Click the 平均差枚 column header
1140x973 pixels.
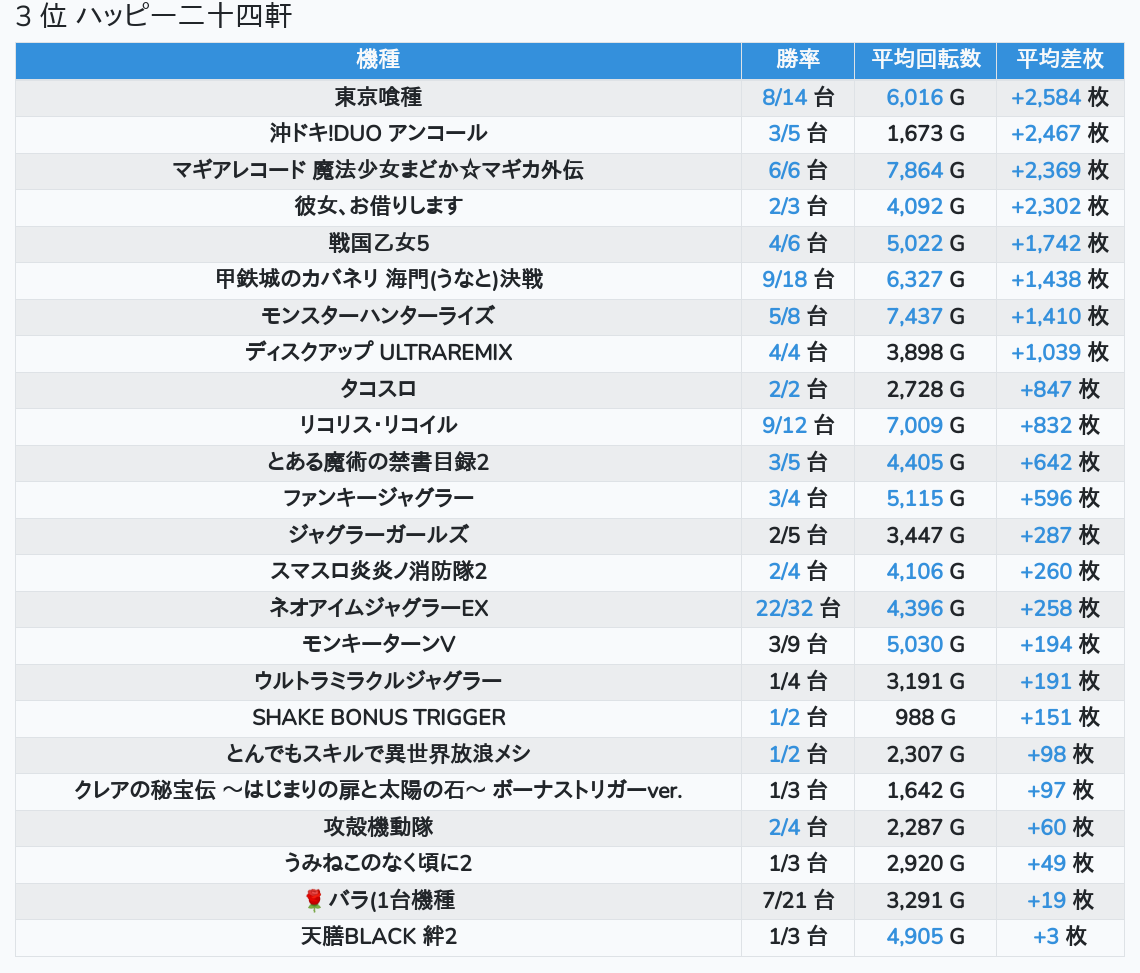(x=1060, y=60)
